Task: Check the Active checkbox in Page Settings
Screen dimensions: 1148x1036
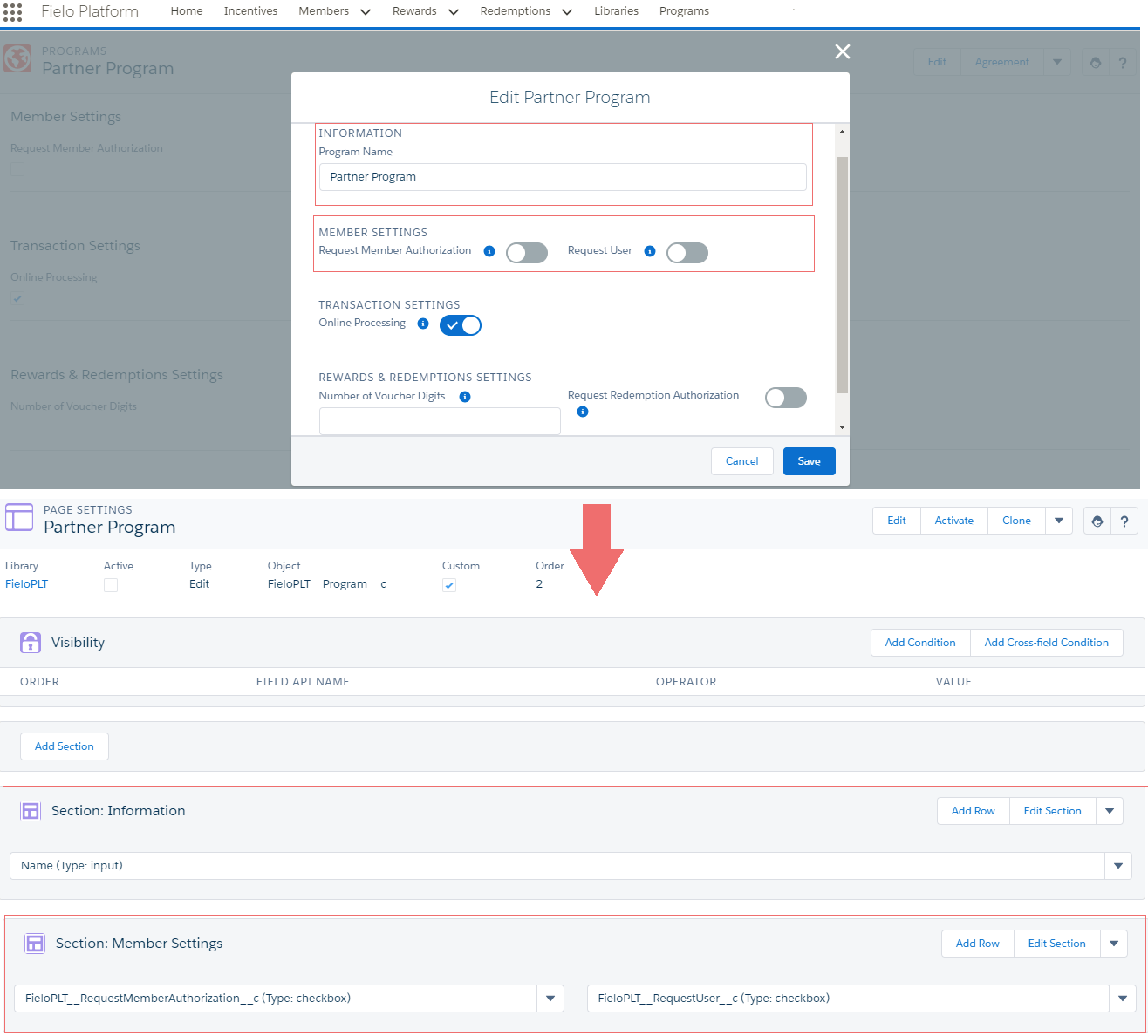Action: click(x=111, y=585)
